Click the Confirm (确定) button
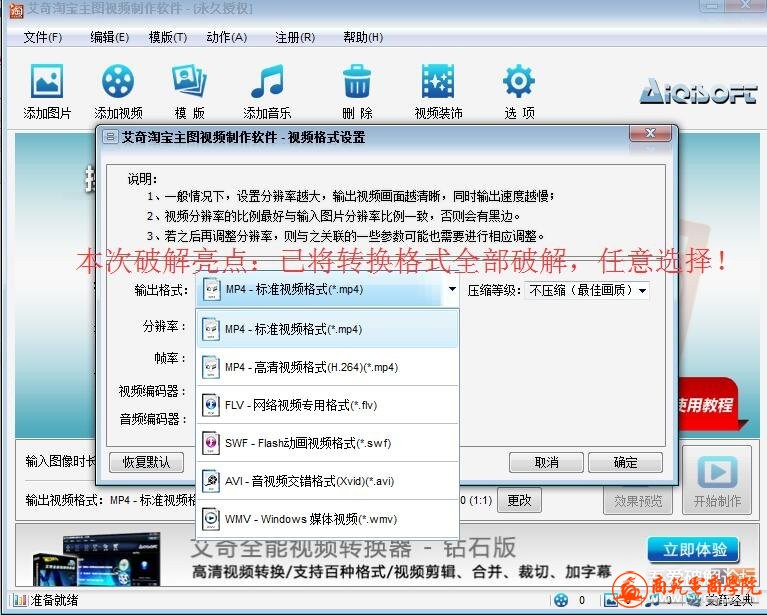The width and height of the screenshot is (767, 615). (625, 462)
